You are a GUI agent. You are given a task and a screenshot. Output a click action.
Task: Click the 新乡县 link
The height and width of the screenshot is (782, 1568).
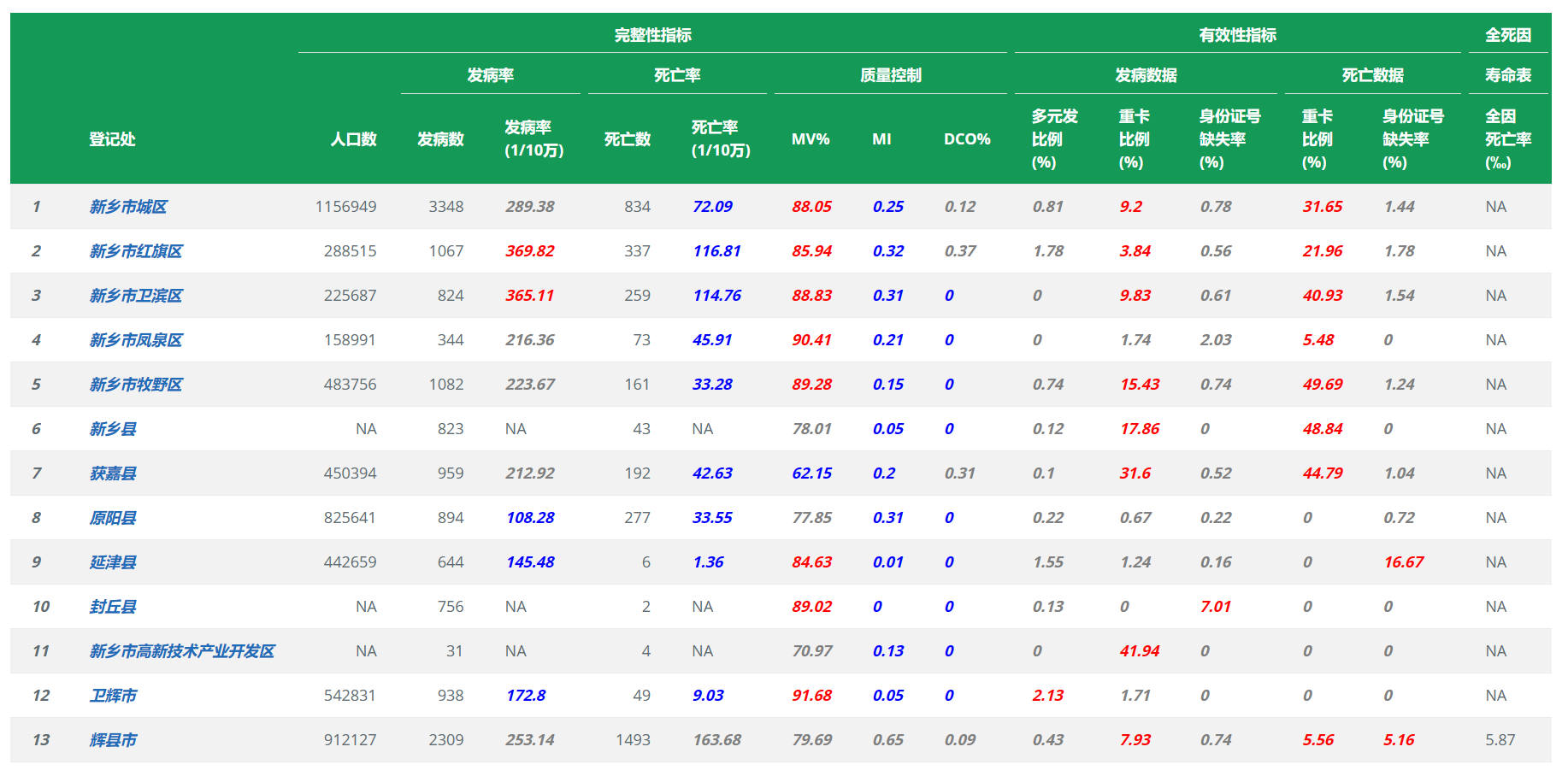coord(113,429)
